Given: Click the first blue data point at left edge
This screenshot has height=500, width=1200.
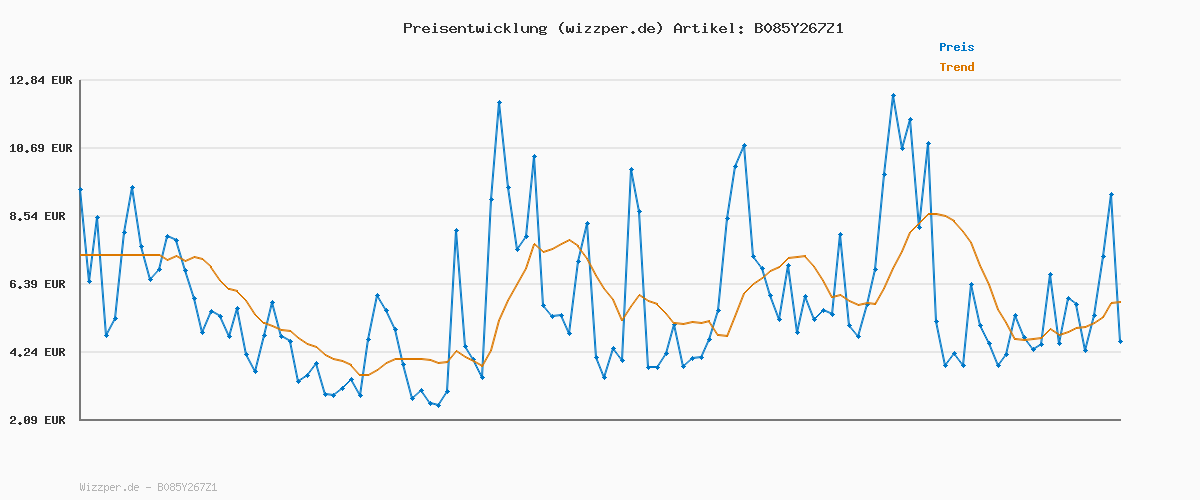Looking at the screenshot, I should (80, 189).
